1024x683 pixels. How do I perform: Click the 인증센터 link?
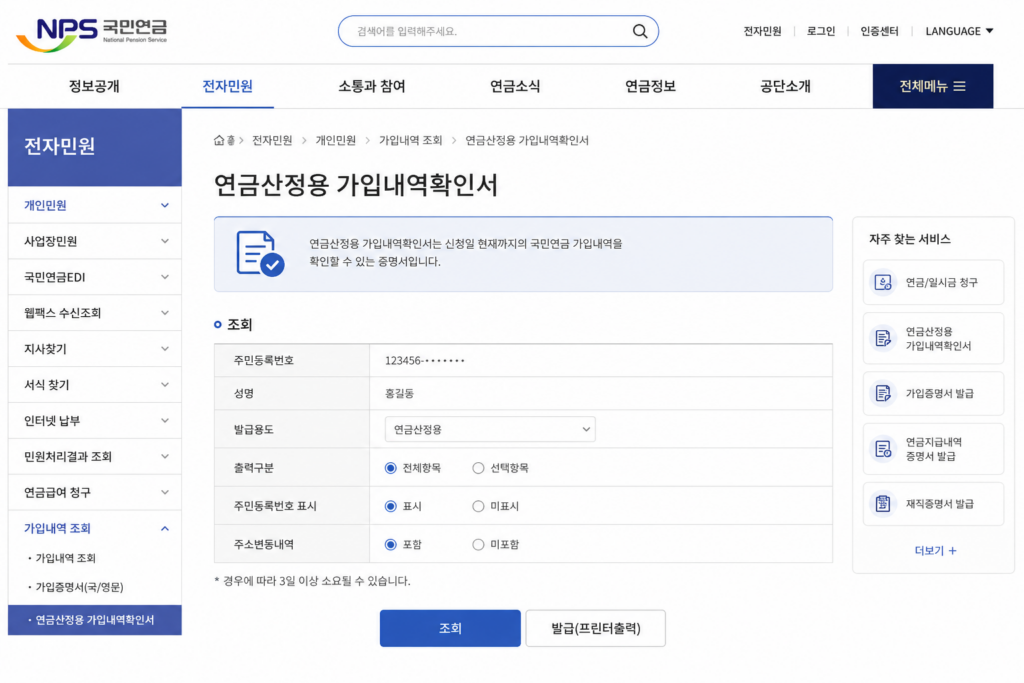879,31
